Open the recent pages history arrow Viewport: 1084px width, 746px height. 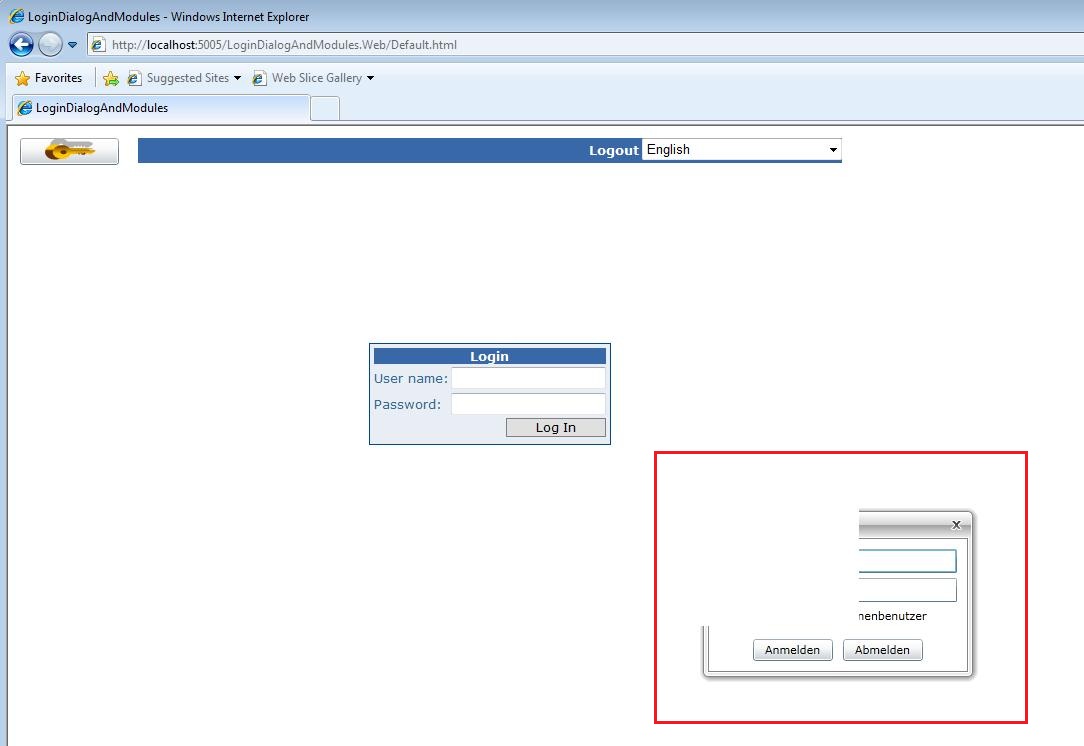pyautogui.click(x=73, y=45)
